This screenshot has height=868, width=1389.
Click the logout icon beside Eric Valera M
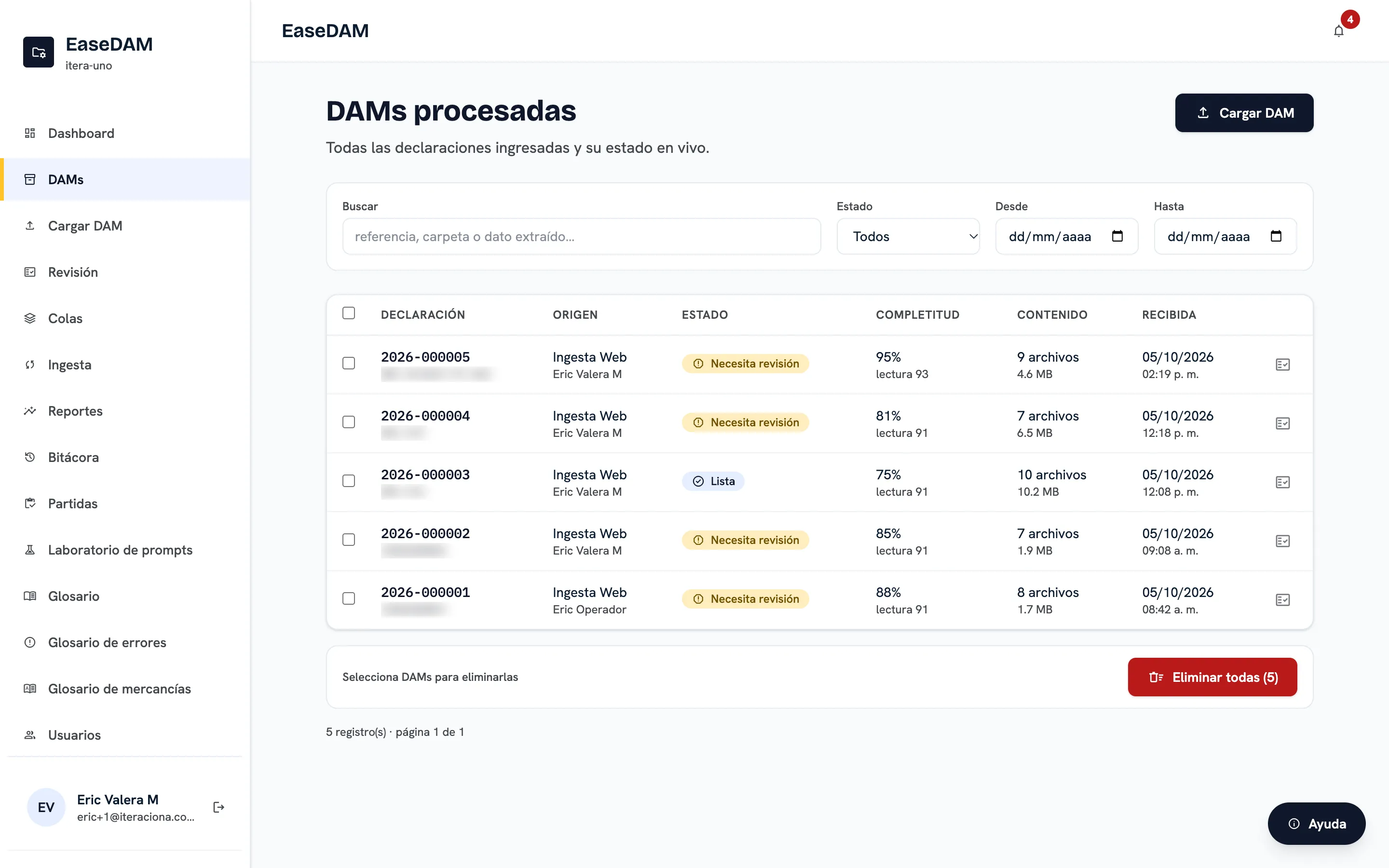coord(218,807)
